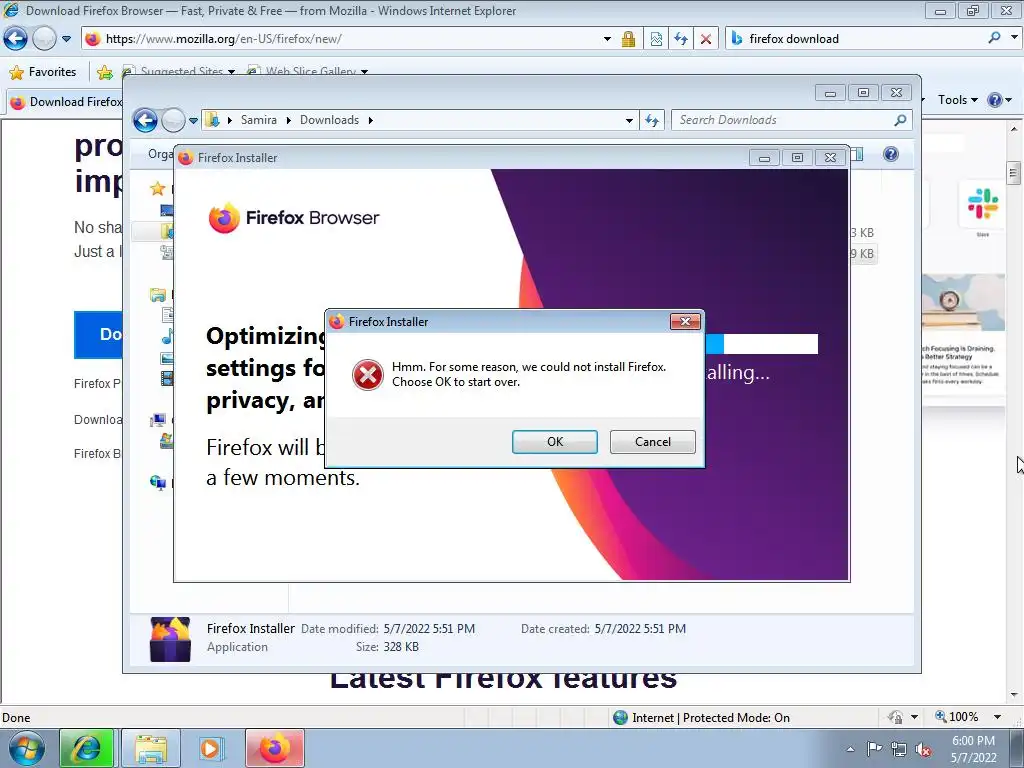Open the Windows Start menu
Viewport: 1024px width, 768px height.
pos(27,748)
